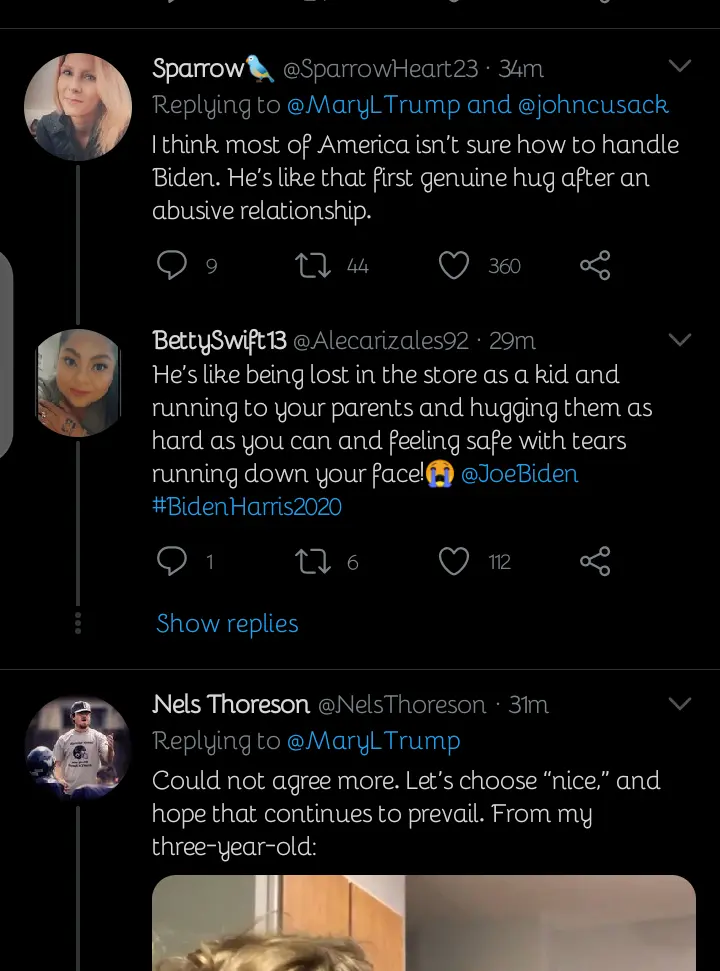Like BettySwift13's tweet with 112 likes
This screenshot has width=720, height=971.
coord(455,561)
